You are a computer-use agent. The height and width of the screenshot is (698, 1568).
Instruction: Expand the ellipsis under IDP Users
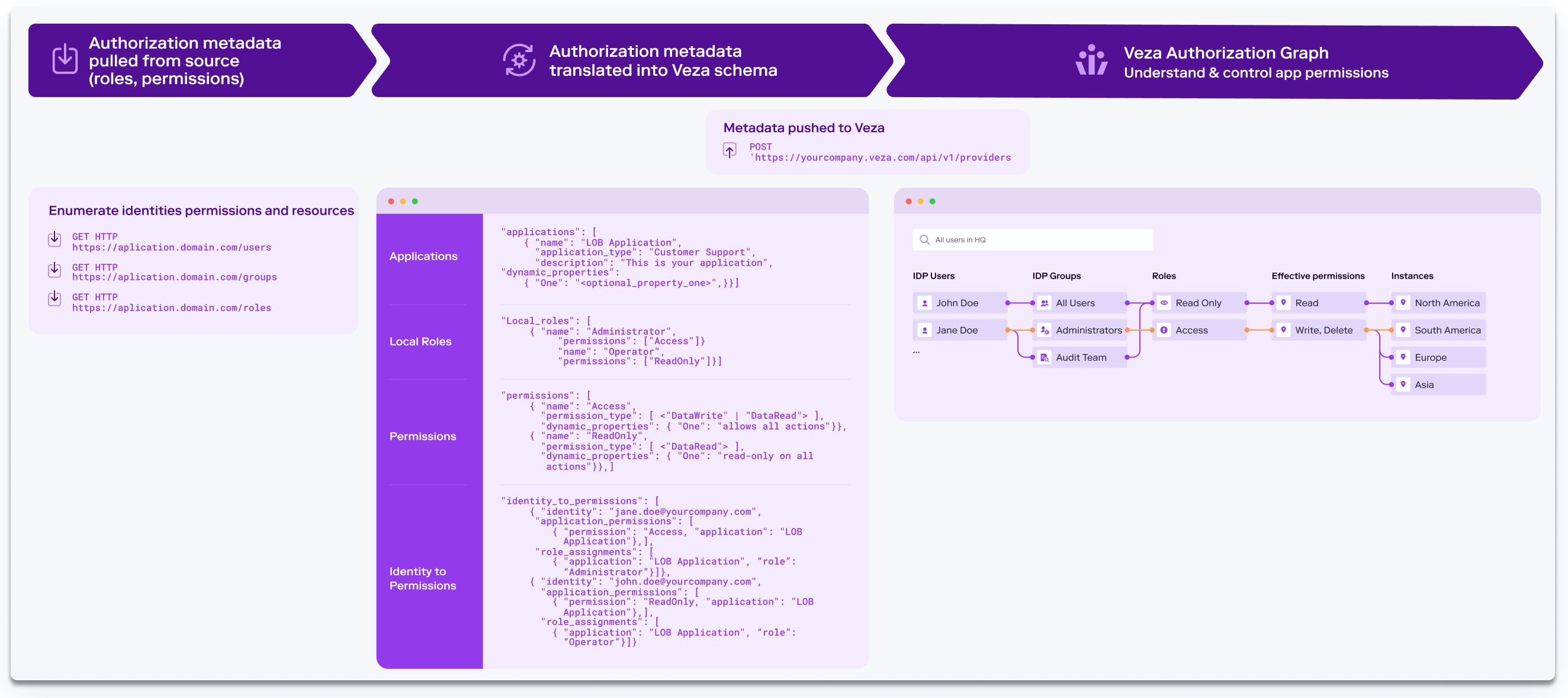pos(916,351)
